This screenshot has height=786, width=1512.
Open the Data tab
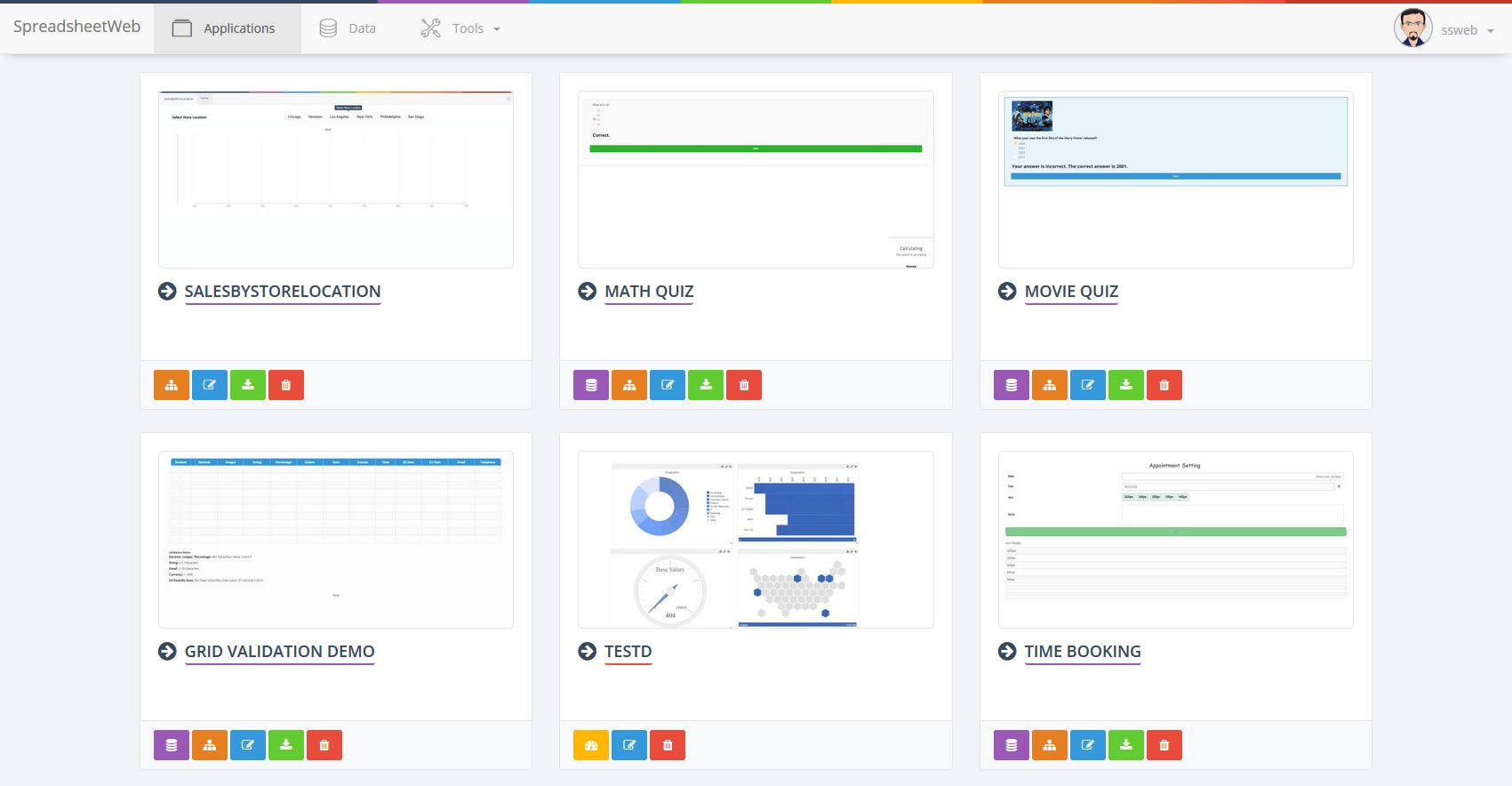point(348,28)
